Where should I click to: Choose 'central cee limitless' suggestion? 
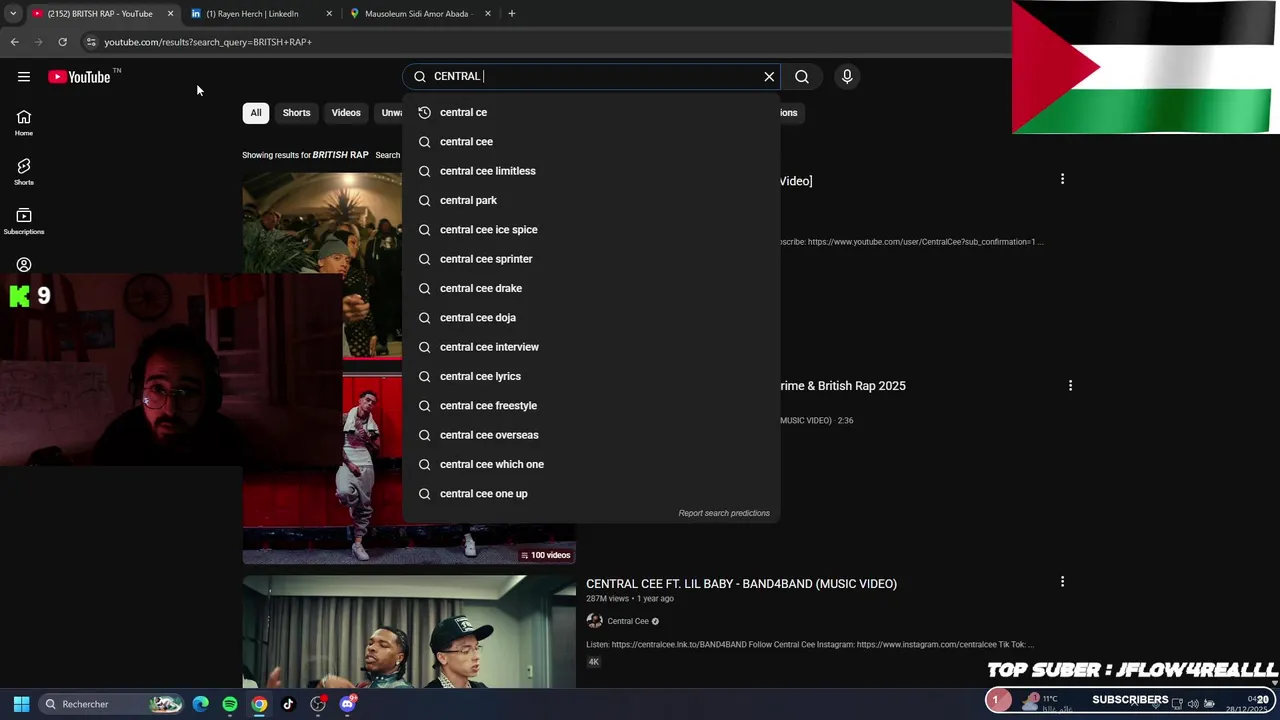(x=591, y=171)
